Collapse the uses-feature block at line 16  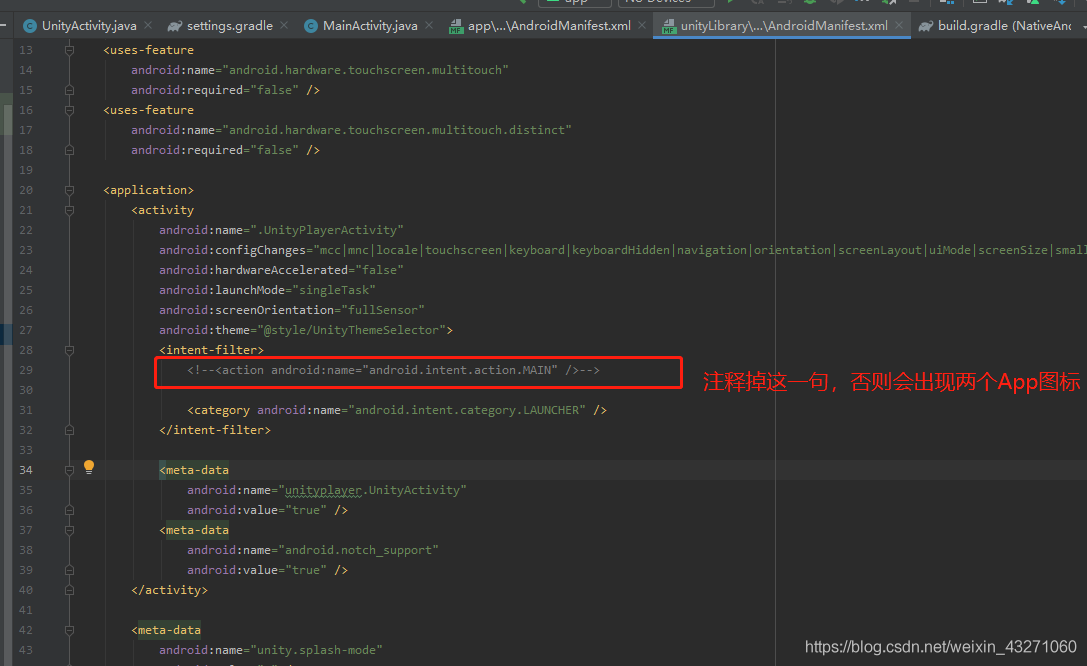[x=69, y=110]
